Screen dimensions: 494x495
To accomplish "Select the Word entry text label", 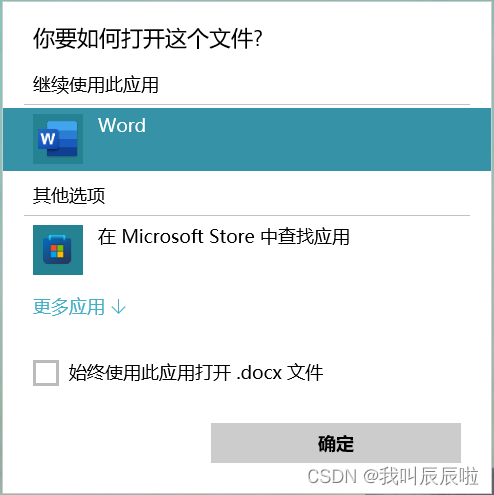I will tap(122, 125).
